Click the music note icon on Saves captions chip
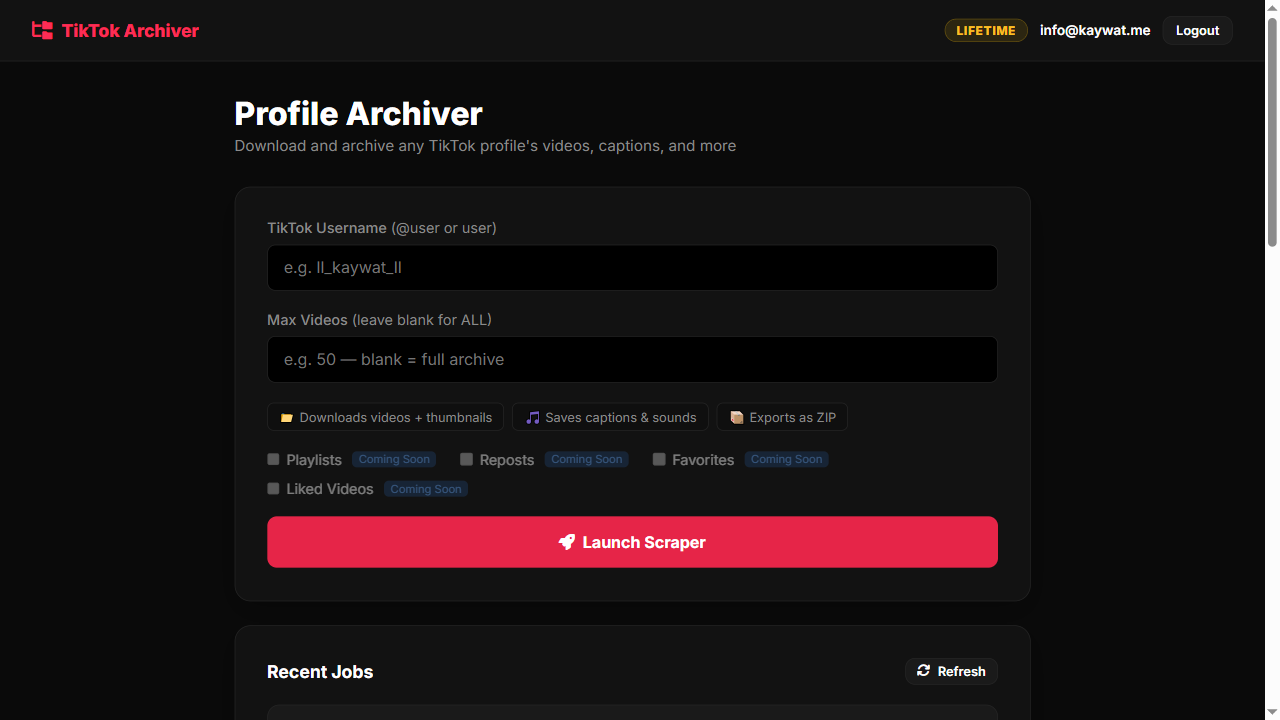Viewport: 1280px width, 720px height. pos(533,418)
